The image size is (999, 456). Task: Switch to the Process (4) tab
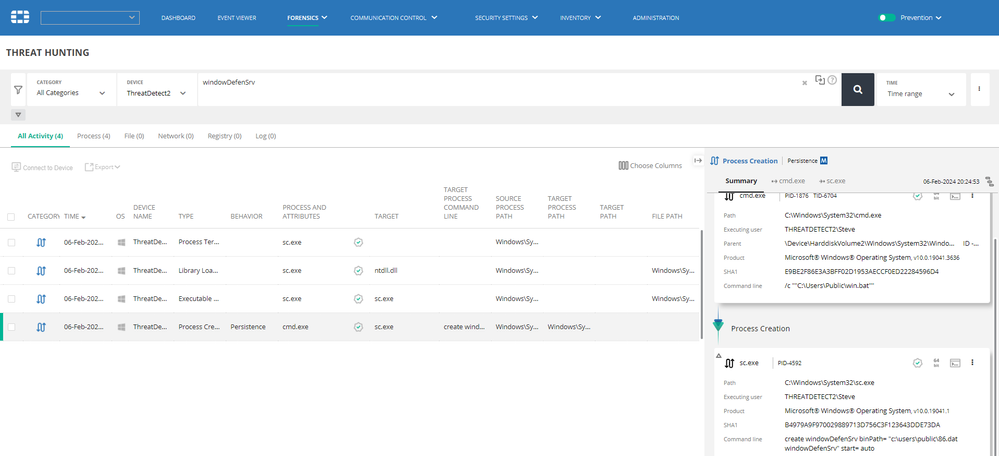pyautogui.click(x=93, y=135)
